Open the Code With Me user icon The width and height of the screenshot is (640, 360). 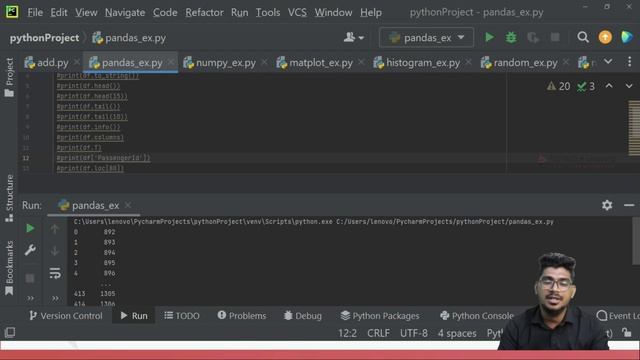click(353, 38)
